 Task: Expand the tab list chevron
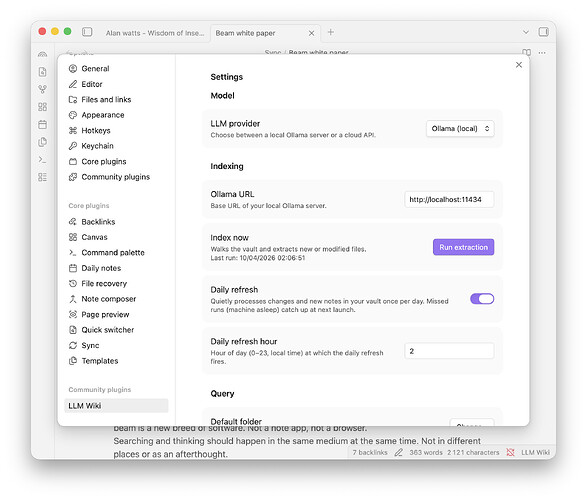coord(525,32)
